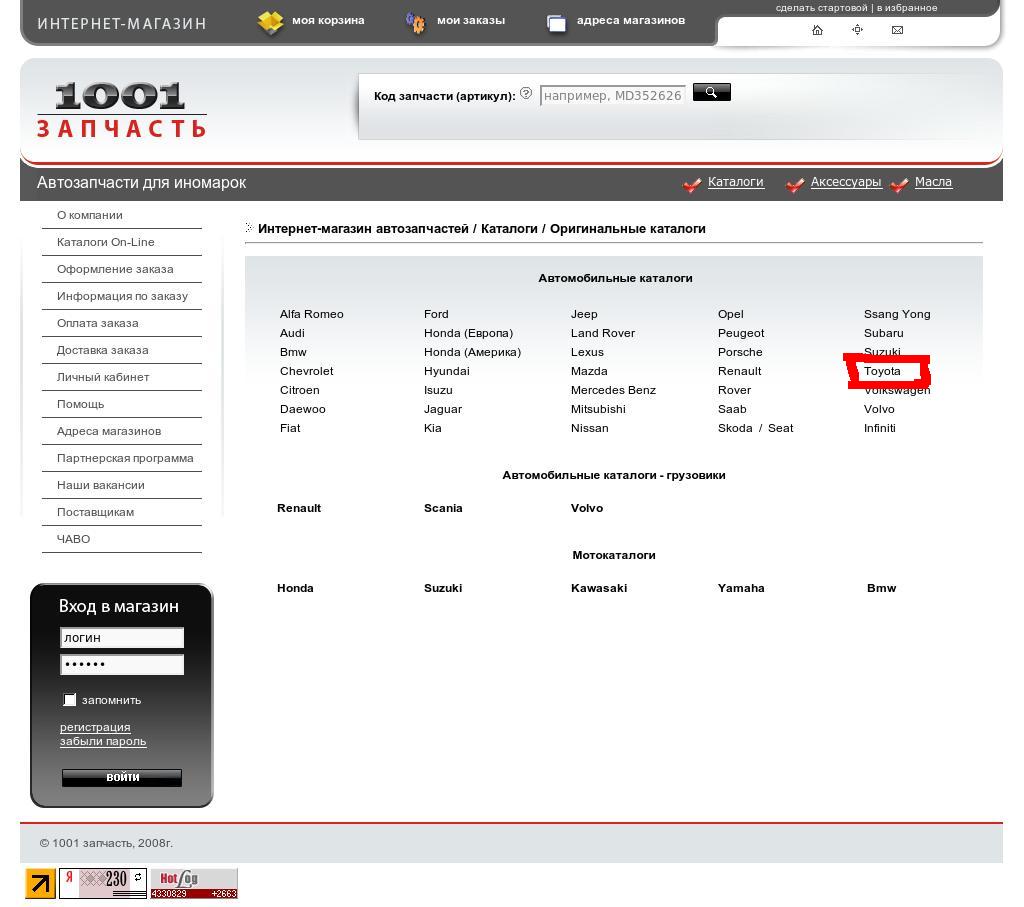The height and width of the screenshot is (907, 1024).
Task: Click the part code search field
Action: click(x=612, y=96)
